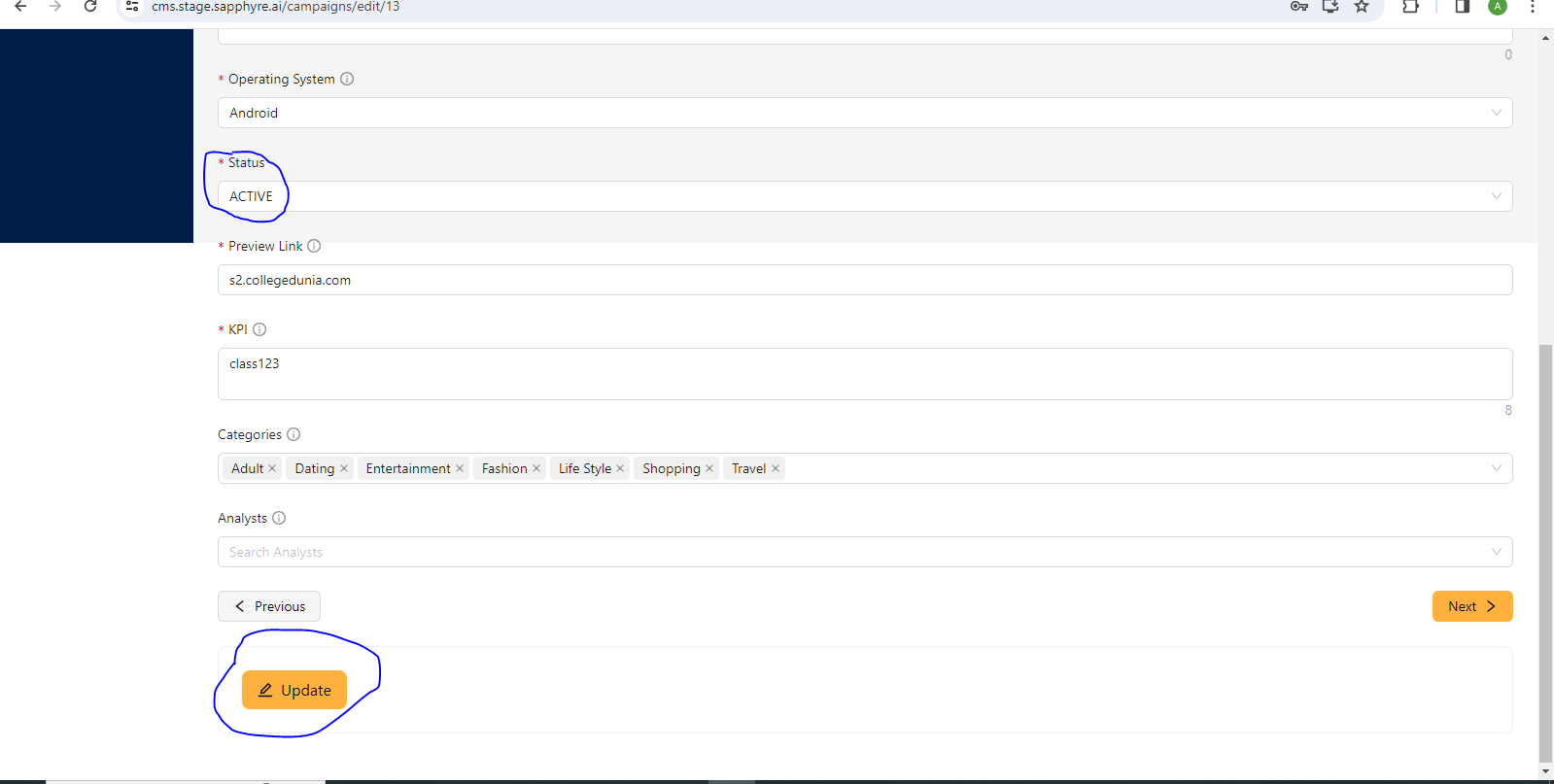Click the scrollbar down arrow
The width and height of the screenshot is (1554, 784).
(x=1545, y=771)
